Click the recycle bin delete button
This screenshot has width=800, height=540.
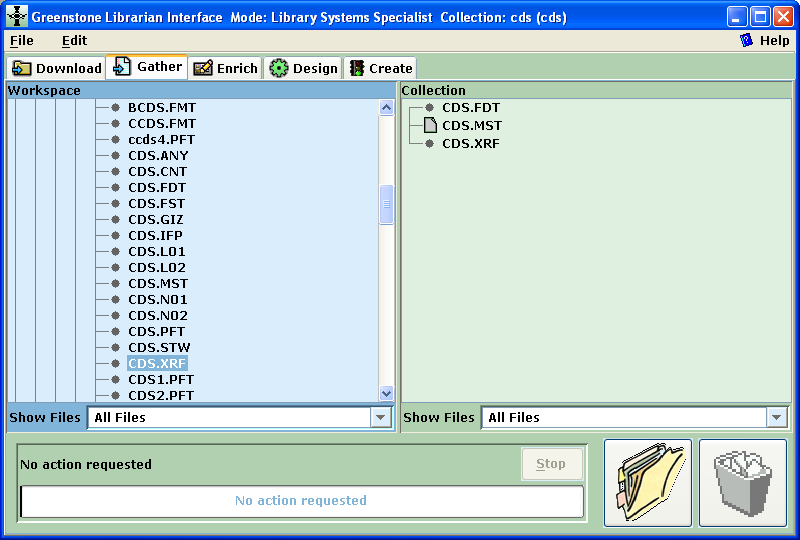click(742, 483)
